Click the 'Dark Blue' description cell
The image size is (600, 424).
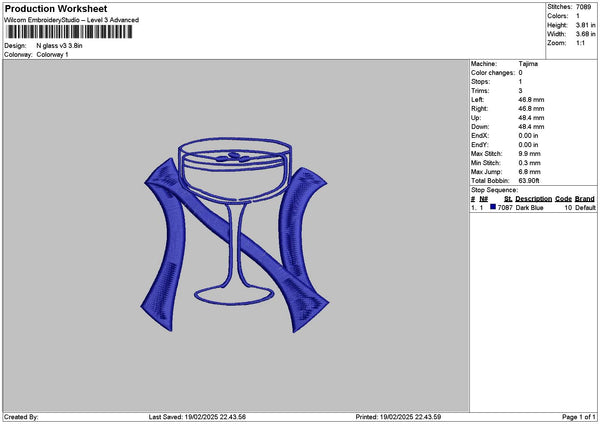(529, 208)
